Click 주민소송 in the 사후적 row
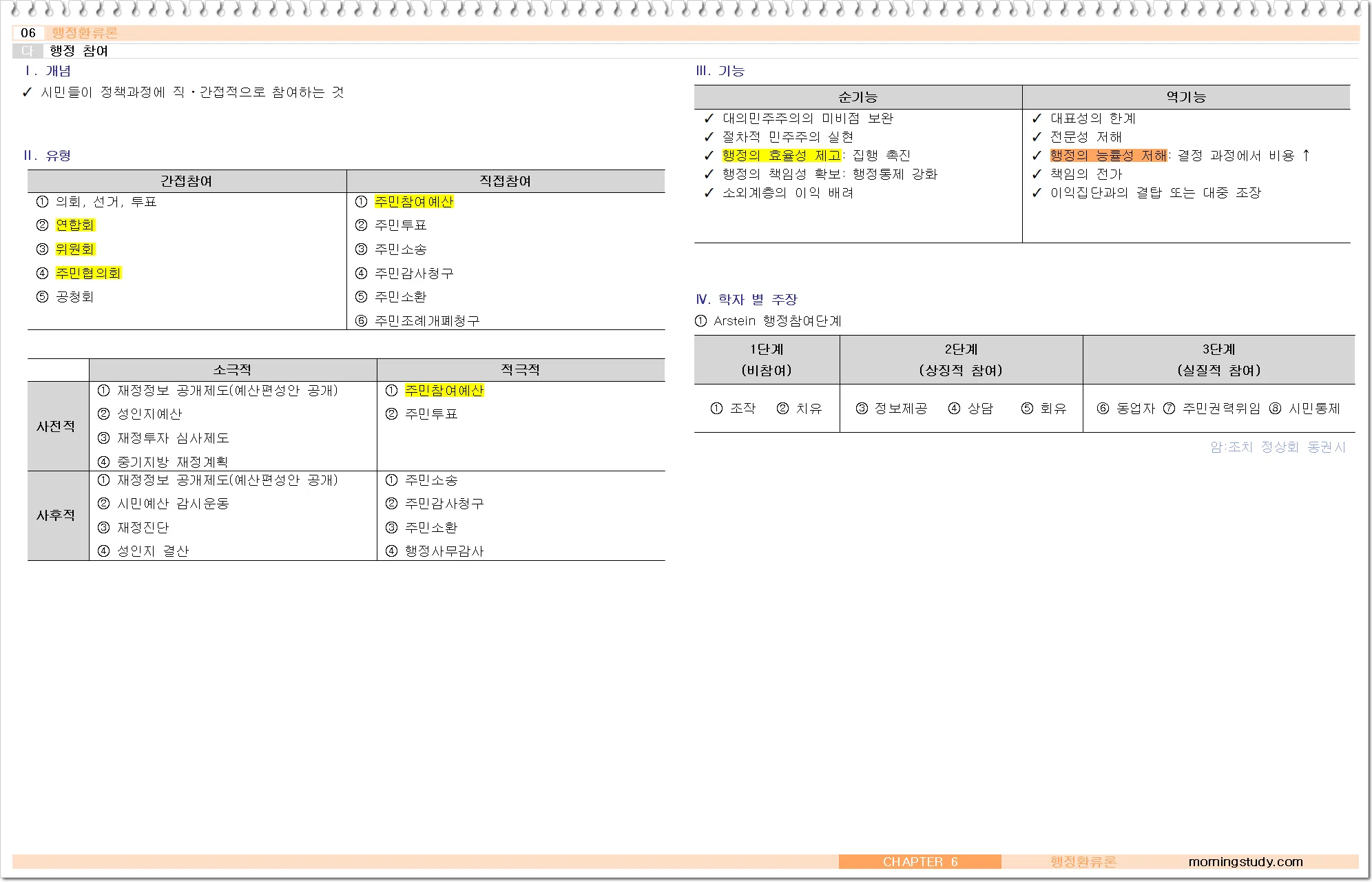 click(x=431, y=480)
